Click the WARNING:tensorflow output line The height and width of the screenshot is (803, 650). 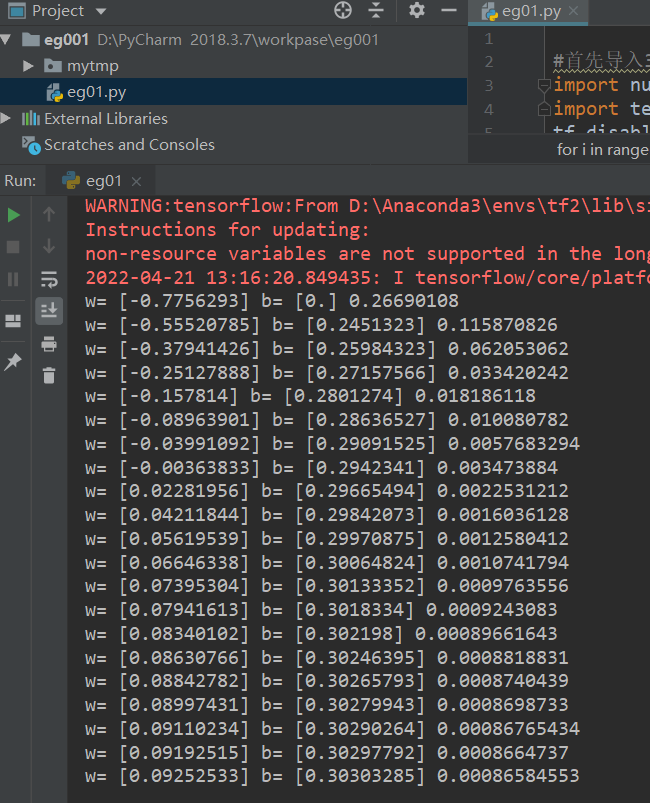click(367, 206)
